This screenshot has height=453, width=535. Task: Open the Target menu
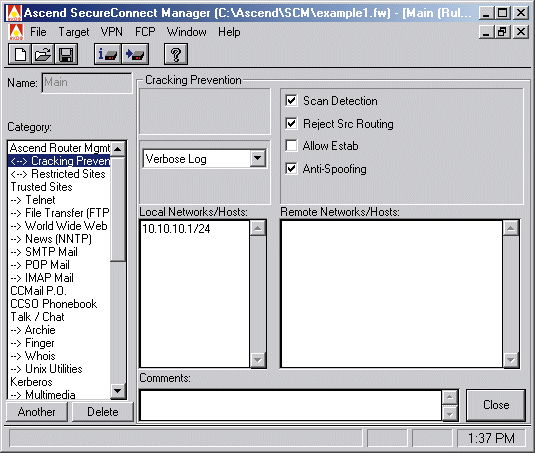click(x=74, y=32)
